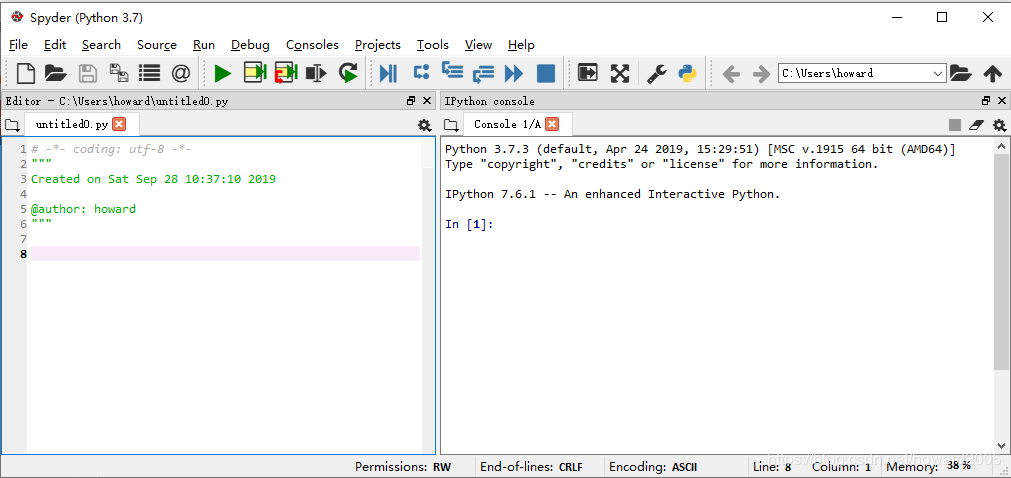Screen dimensions: 1011x478
Task: Open the Search menu
Action: (x=101, y=45)
